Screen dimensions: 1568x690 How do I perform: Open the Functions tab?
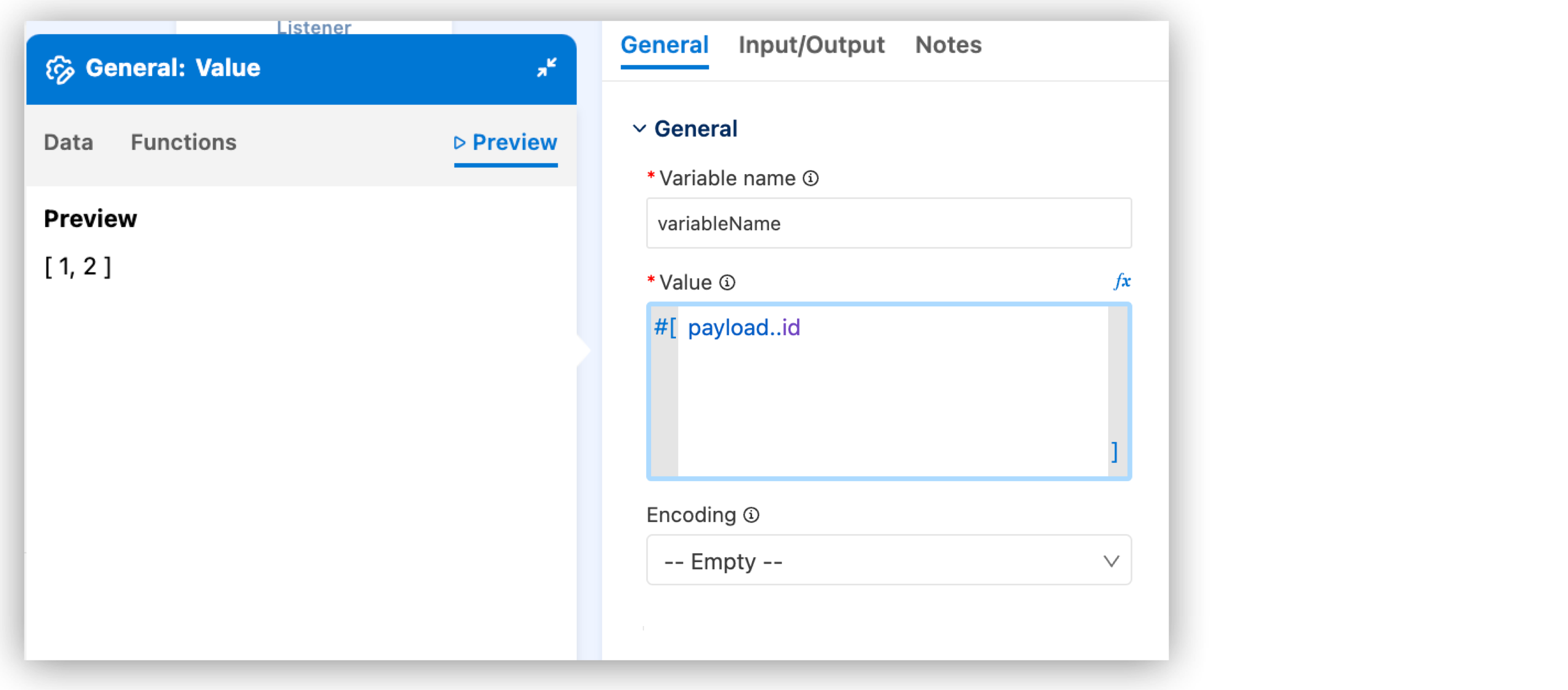(x=183, y=142)
